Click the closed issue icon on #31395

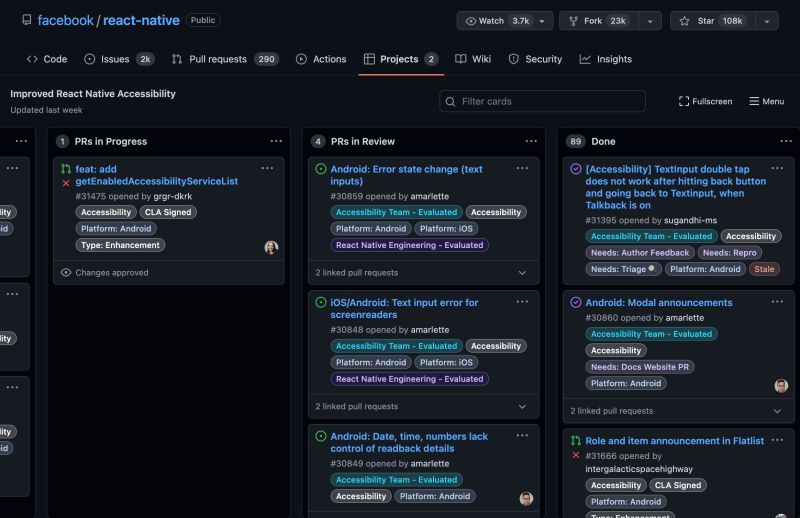[x=576, y=169]
